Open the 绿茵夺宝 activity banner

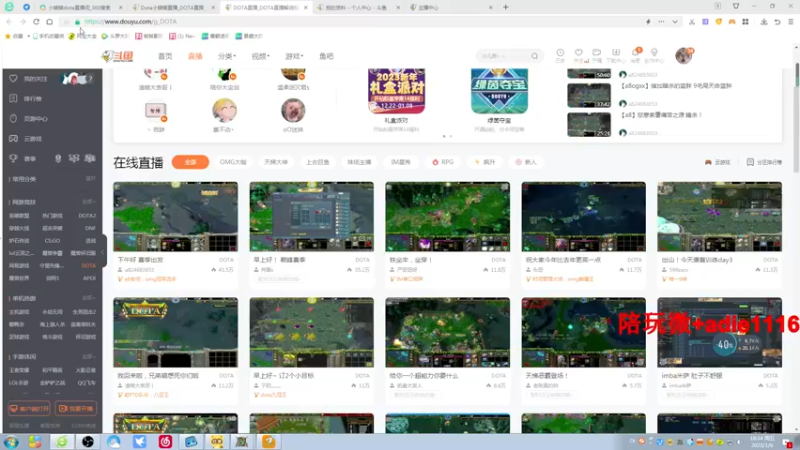(x=499, y=91)
